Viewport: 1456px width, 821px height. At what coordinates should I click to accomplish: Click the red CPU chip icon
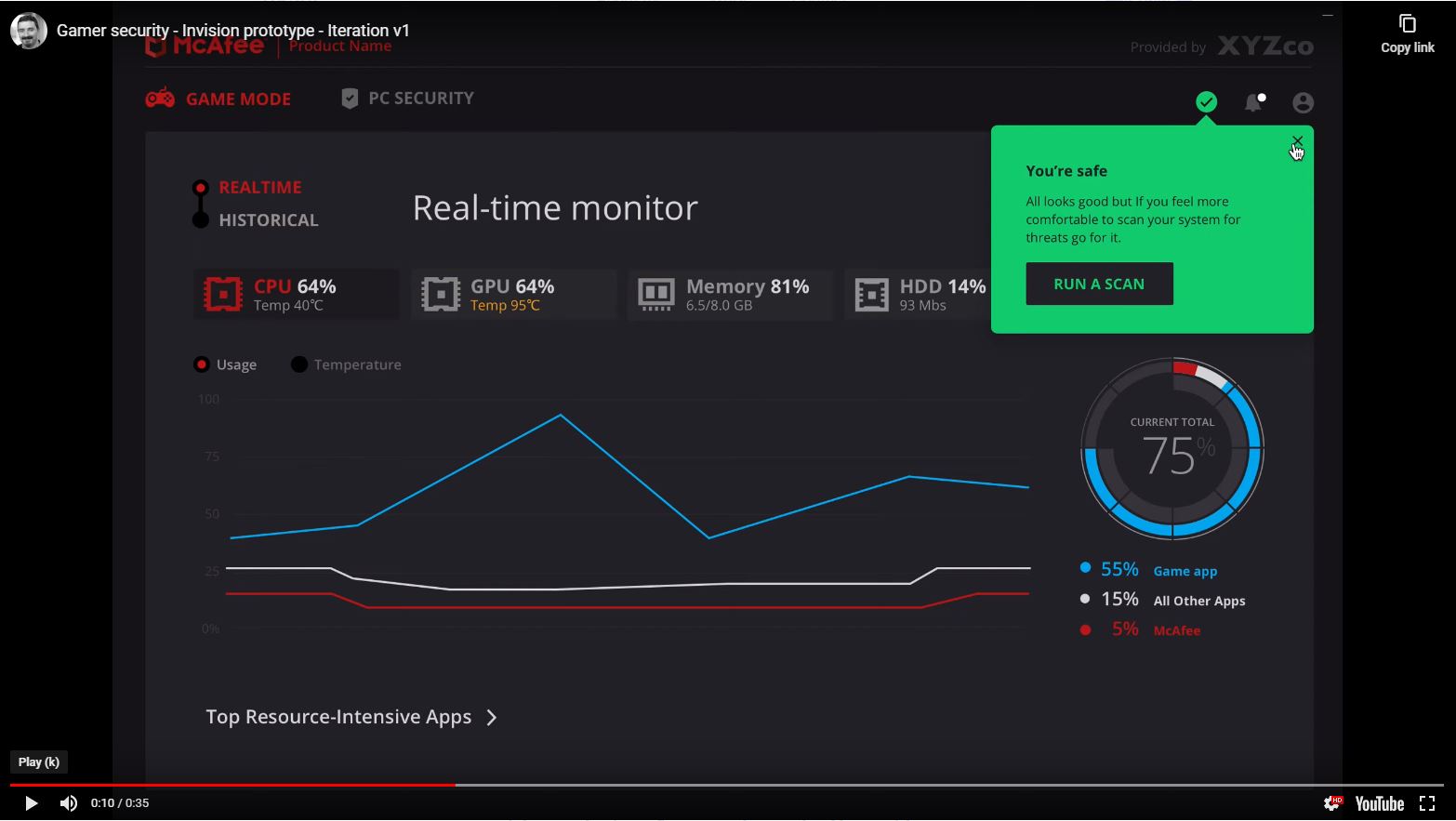point(223,294)
